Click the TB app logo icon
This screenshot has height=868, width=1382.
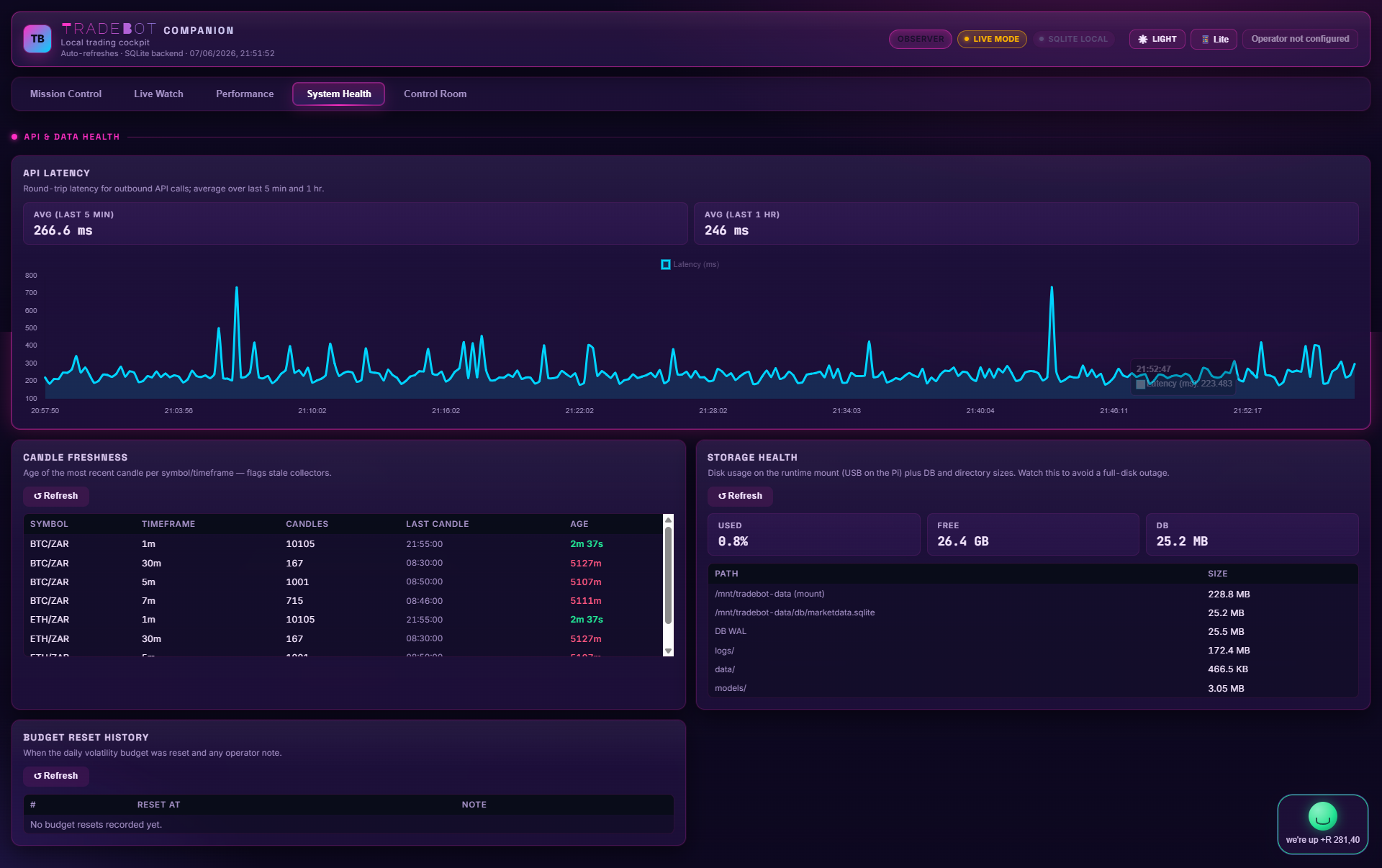point(37,39)
